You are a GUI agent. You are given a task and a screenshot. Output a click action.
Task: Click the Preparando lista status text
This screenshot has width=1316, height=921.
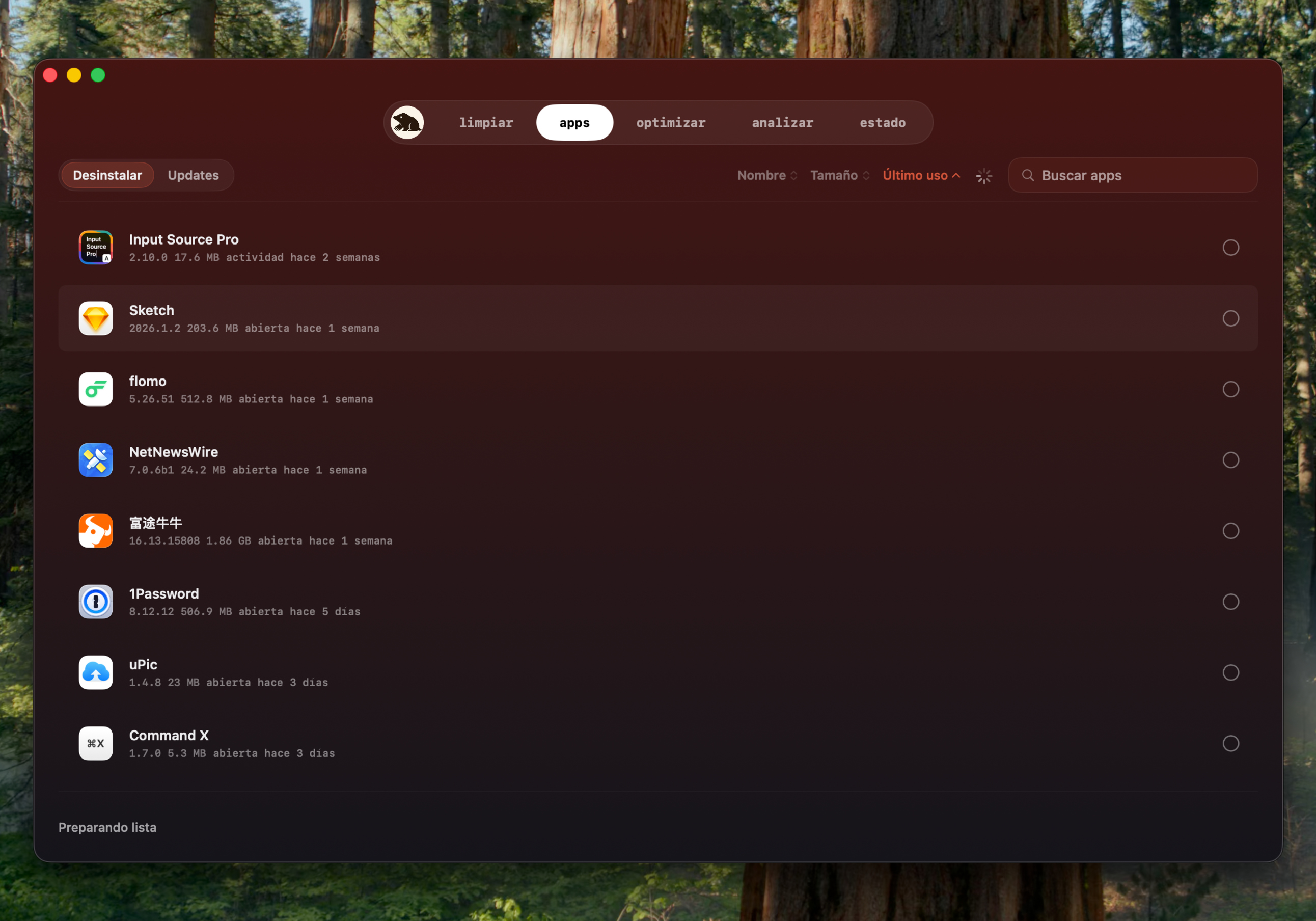(x=107, y=827)
